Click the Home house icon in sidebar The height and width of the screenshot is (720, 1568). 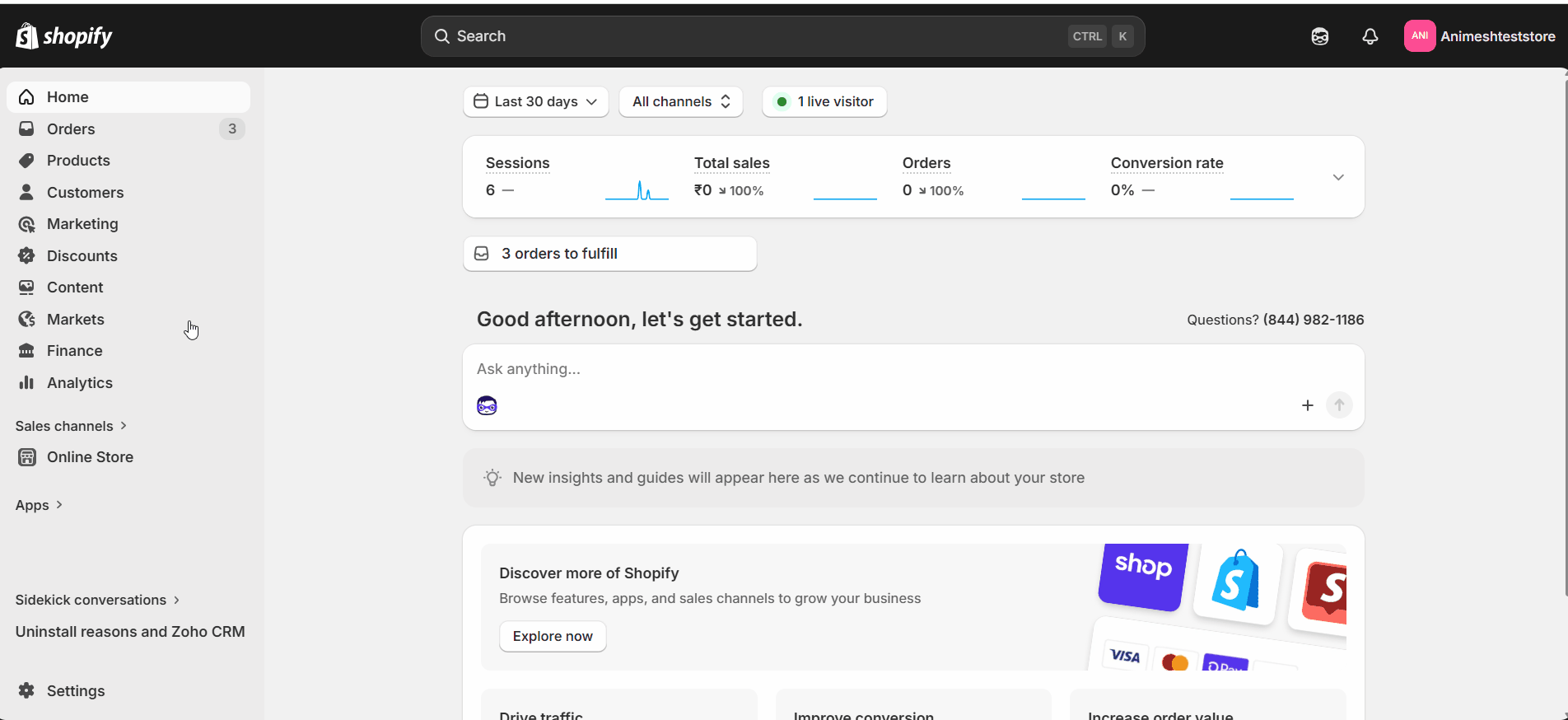pyautogui.click(x=26, y=97)
